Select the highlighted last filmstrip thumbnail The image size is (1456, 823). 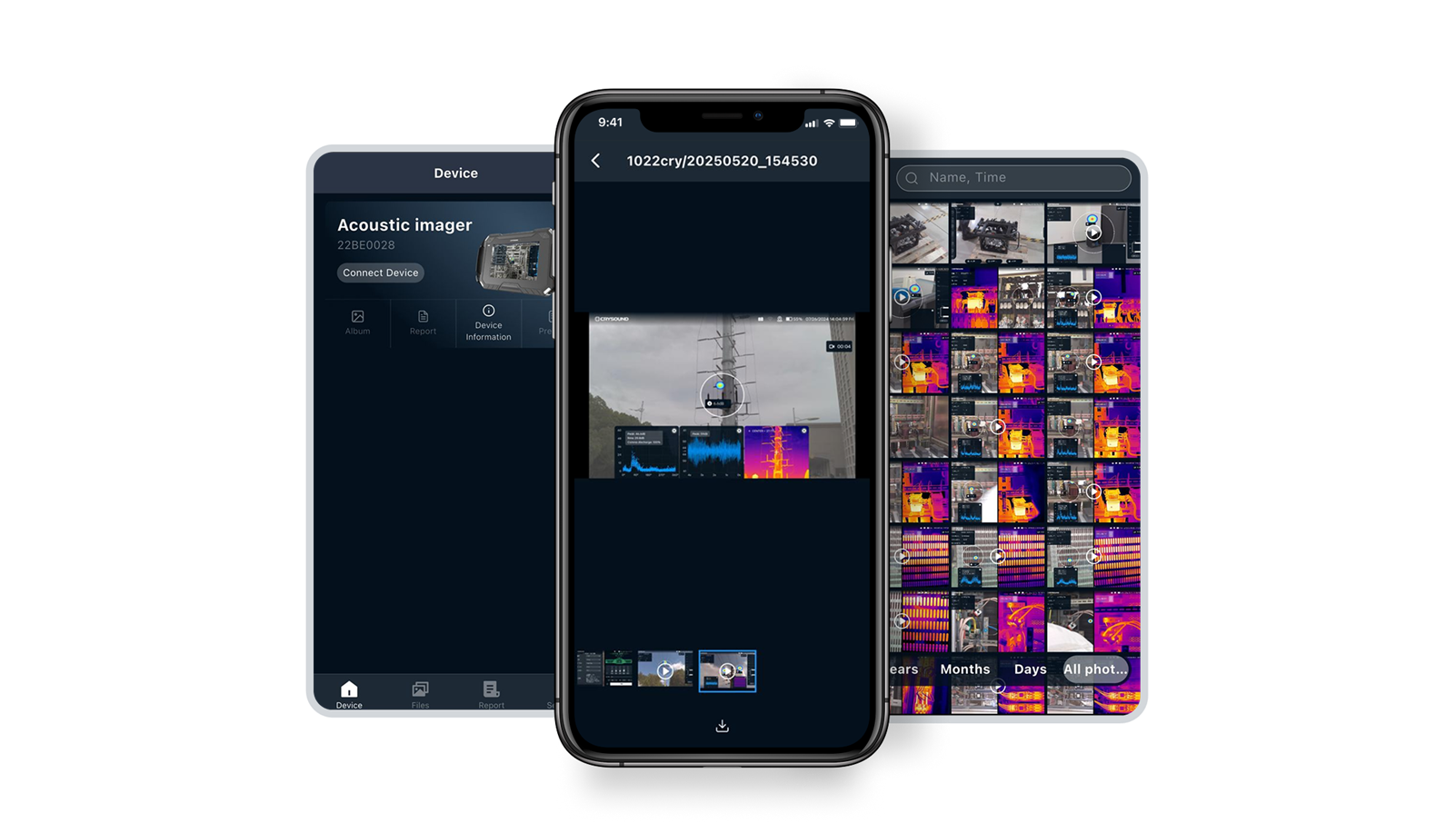coord(727,671)
